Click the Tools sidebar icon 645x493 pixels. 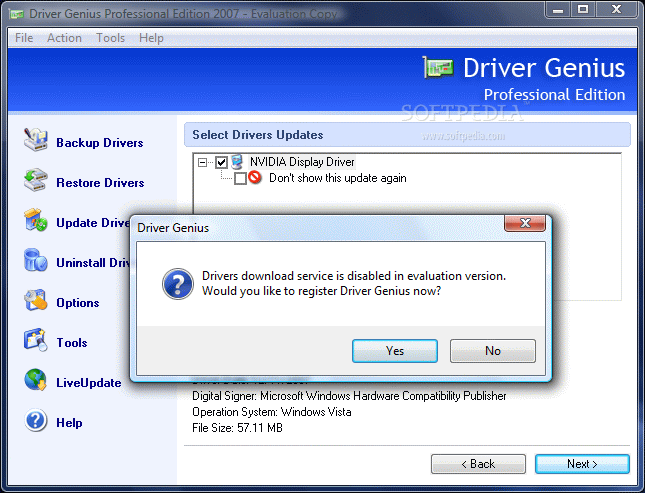click(35, 340)
